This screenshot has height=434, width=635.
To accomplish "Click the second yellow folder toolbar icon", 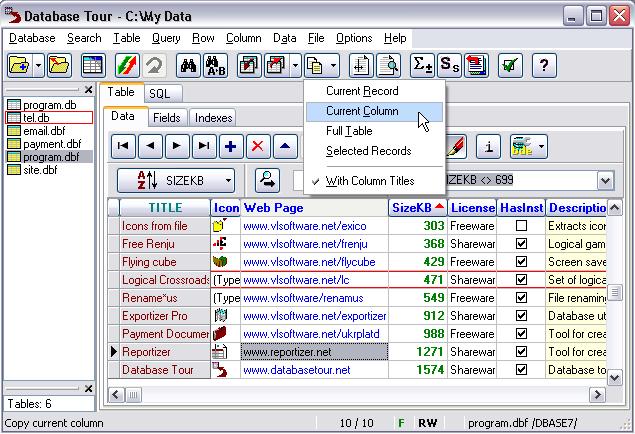I will pyautogui.click(x=60, y=65).
